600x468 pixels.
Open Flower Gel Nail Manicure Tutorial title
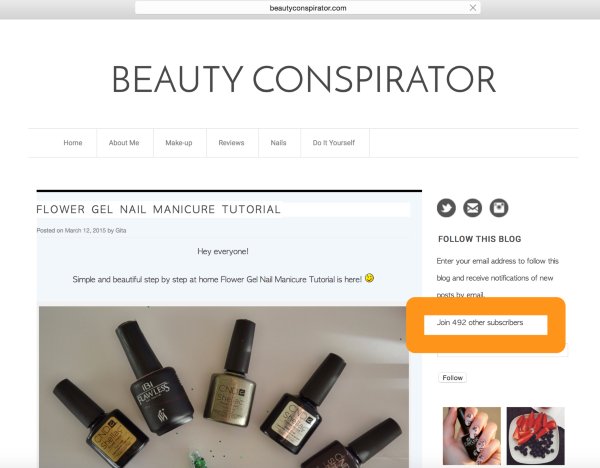(x=158, y=209)
